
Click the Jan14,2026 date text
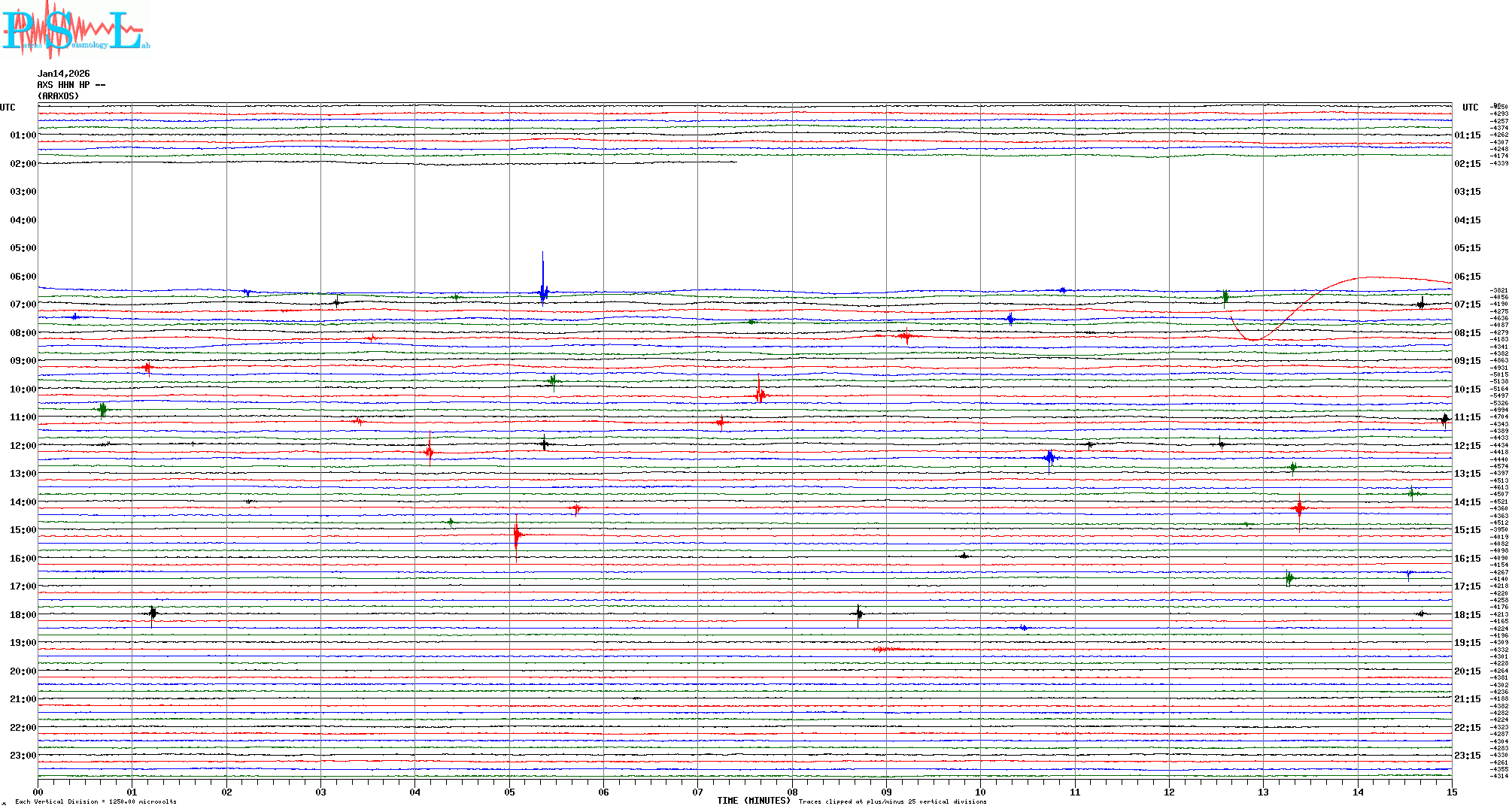[x=63, y=74]
